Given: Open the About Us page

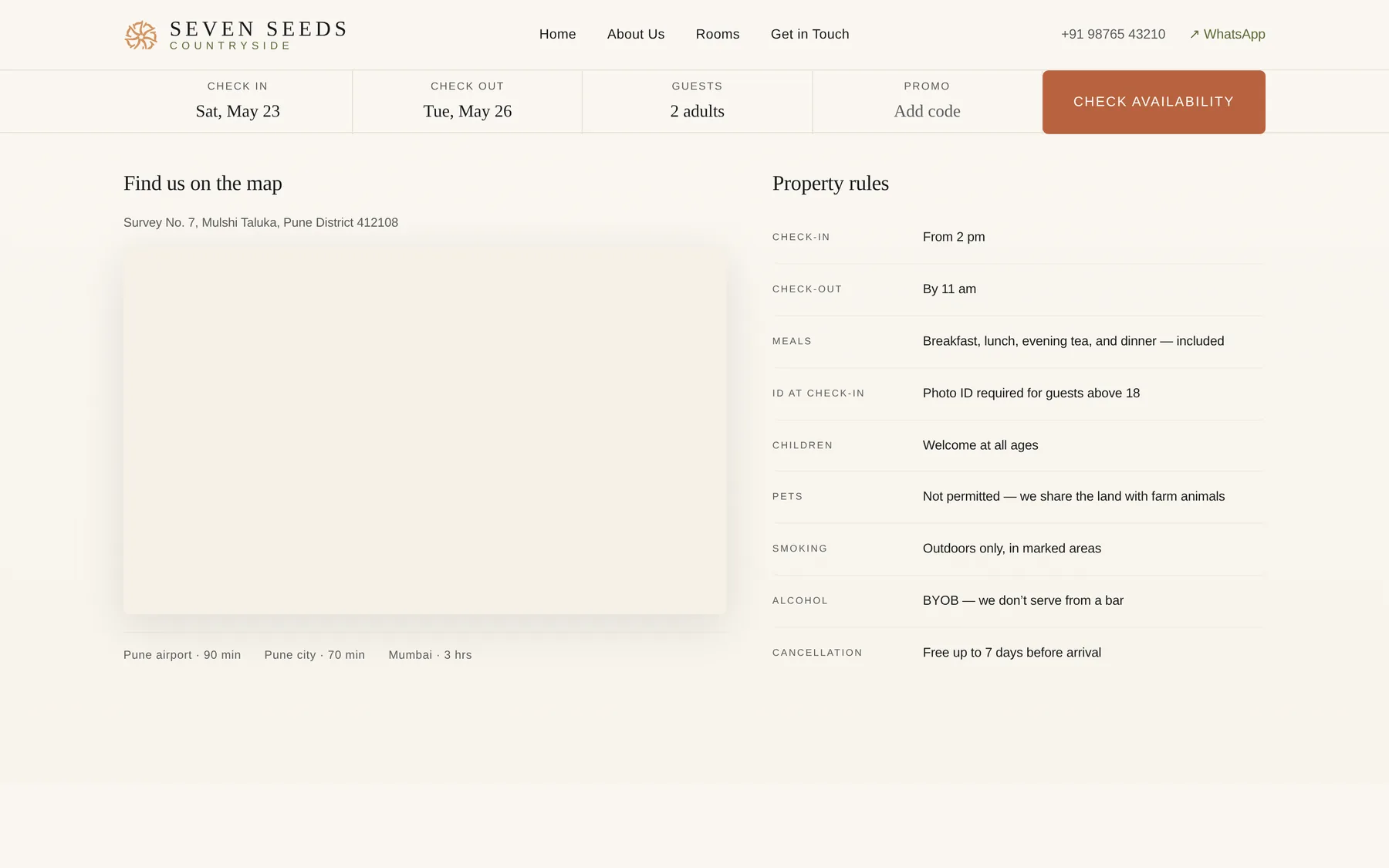Looking at the screenshot, I should click(x=636, y=34).
